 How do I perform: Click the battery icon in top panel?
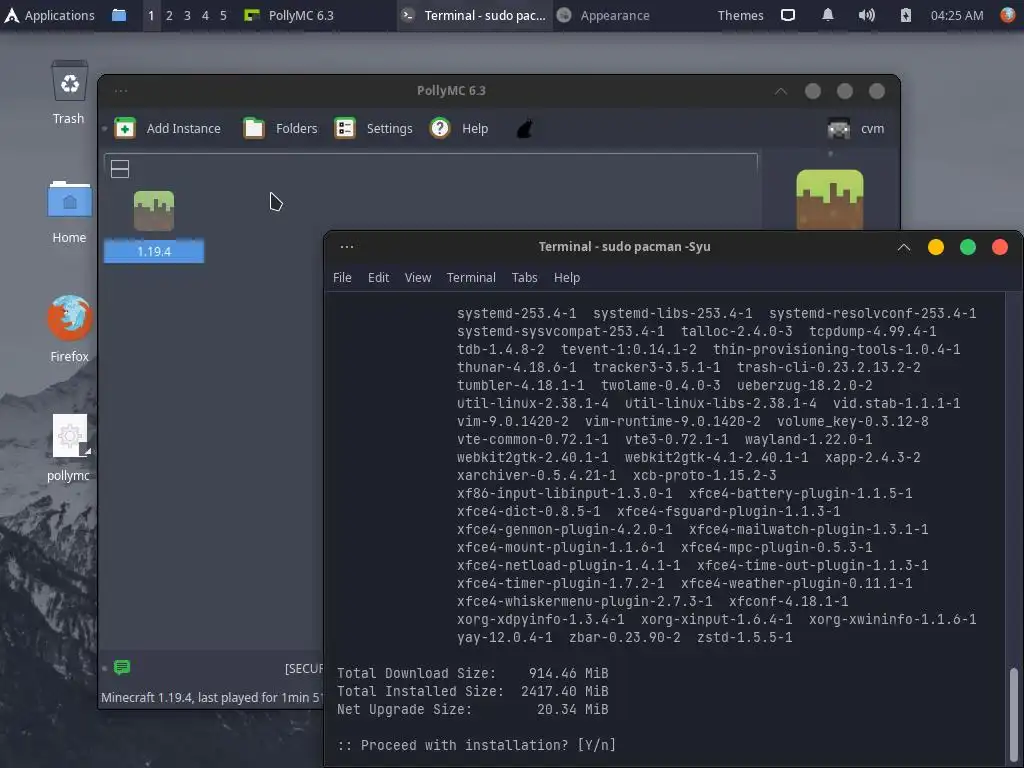[x=905, y=15]
